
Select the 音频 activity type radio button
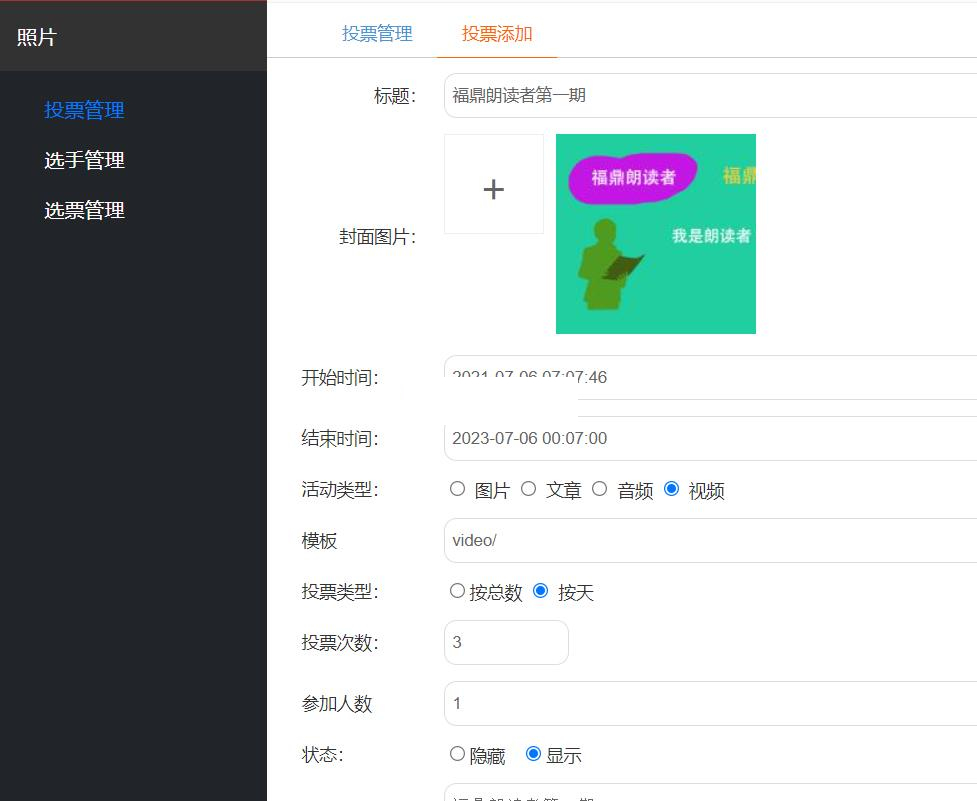click(x=599, y=489)
